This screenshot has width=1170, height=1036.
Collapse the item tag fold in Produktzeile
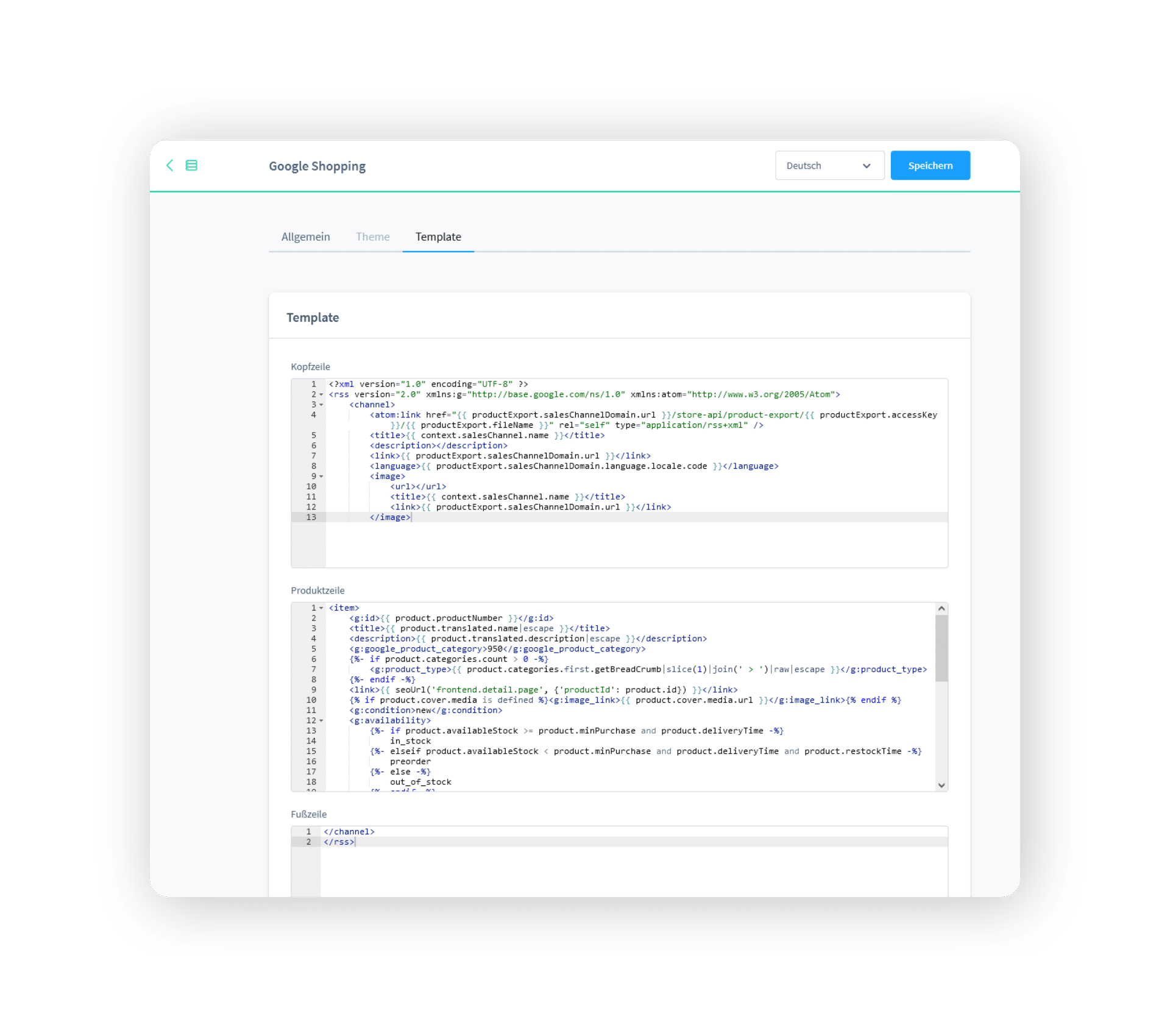point(322,608)
